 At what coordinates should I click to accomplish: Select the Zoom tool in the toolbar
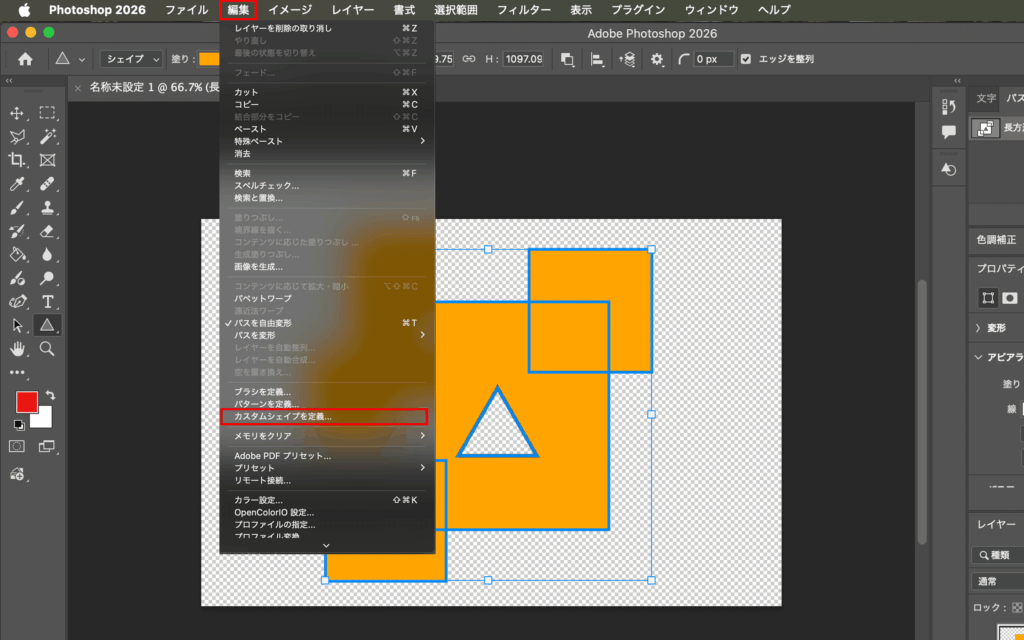tap(47, 349)
